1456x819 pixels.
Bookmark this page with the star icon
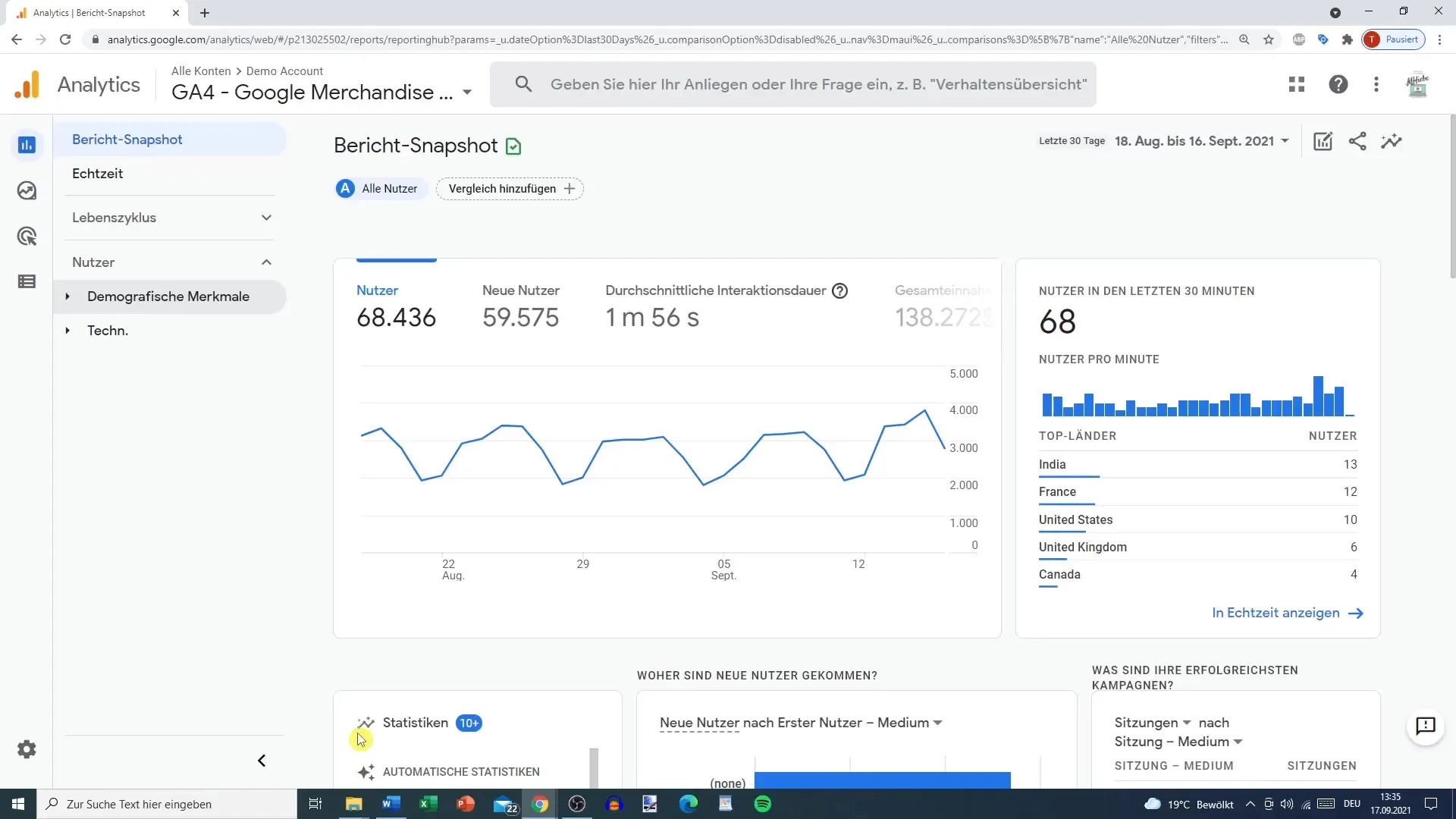(x=1269, y=39)
